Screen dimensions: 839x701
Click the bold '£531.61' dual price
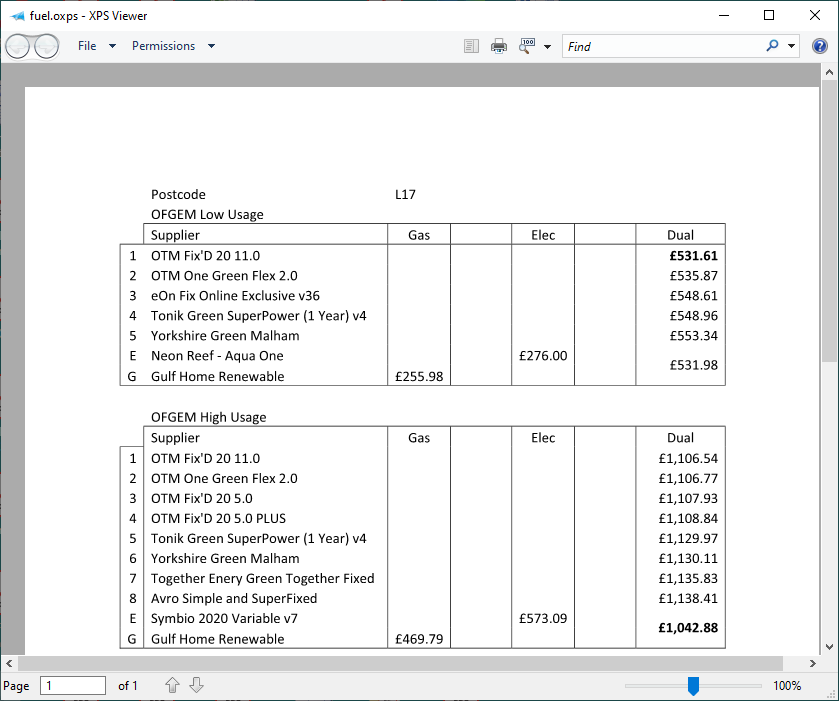tap(693, 256)
